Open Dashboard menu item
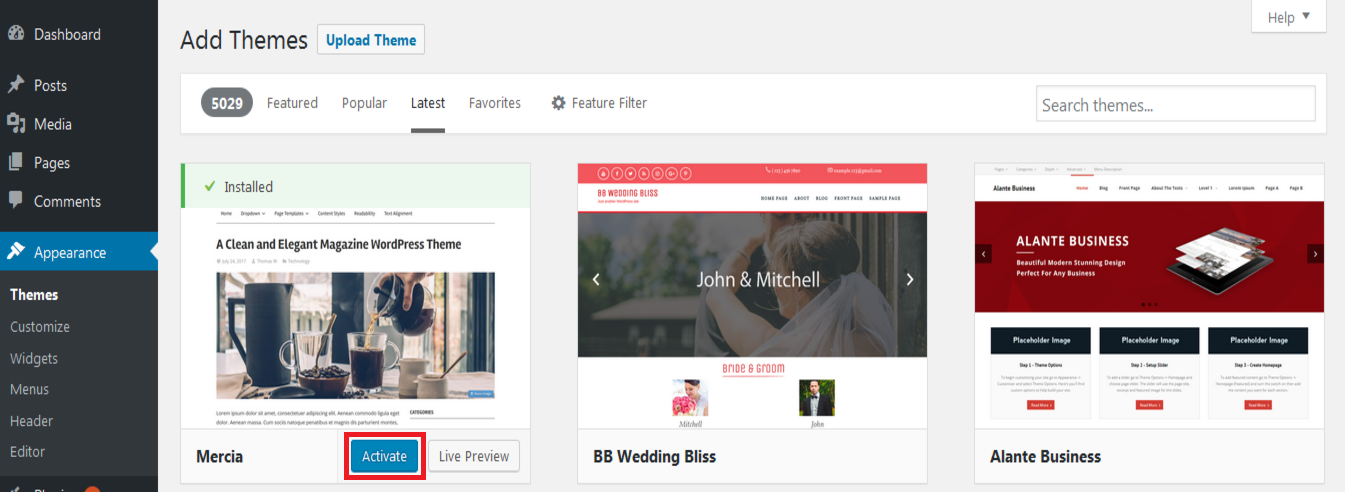 [79, 34]
